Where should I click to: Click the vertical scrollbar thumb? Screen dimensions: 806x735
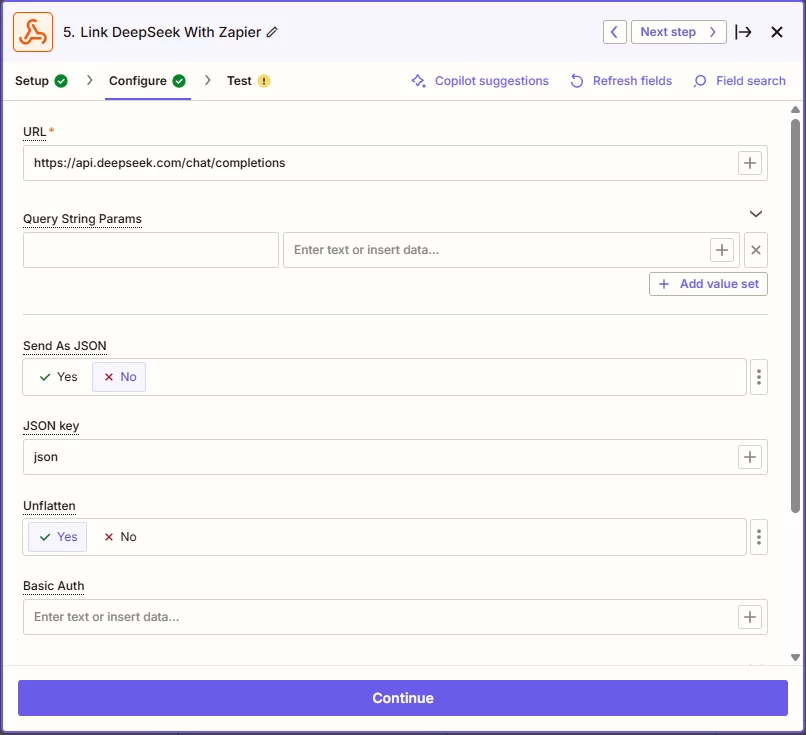pyautogui.click(x=795, y=316)
